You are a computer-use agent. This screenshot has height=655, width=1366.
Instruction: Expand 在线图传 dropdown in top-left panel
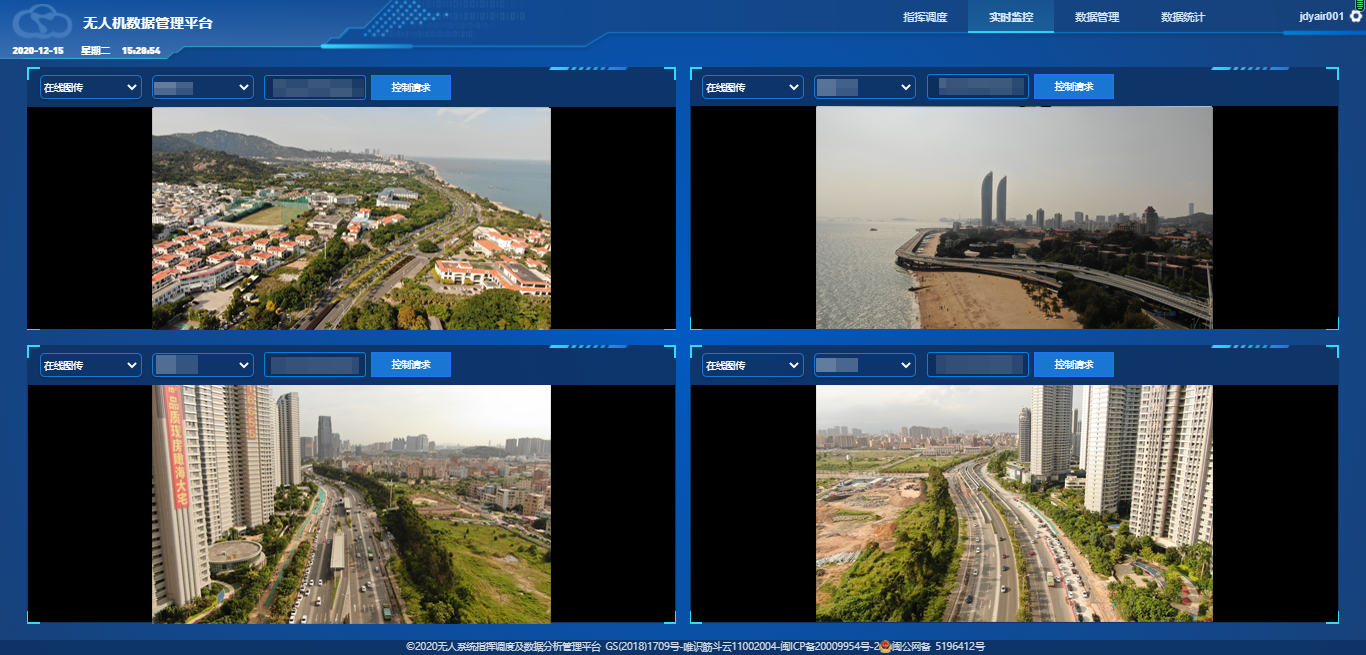coord(90,88)
